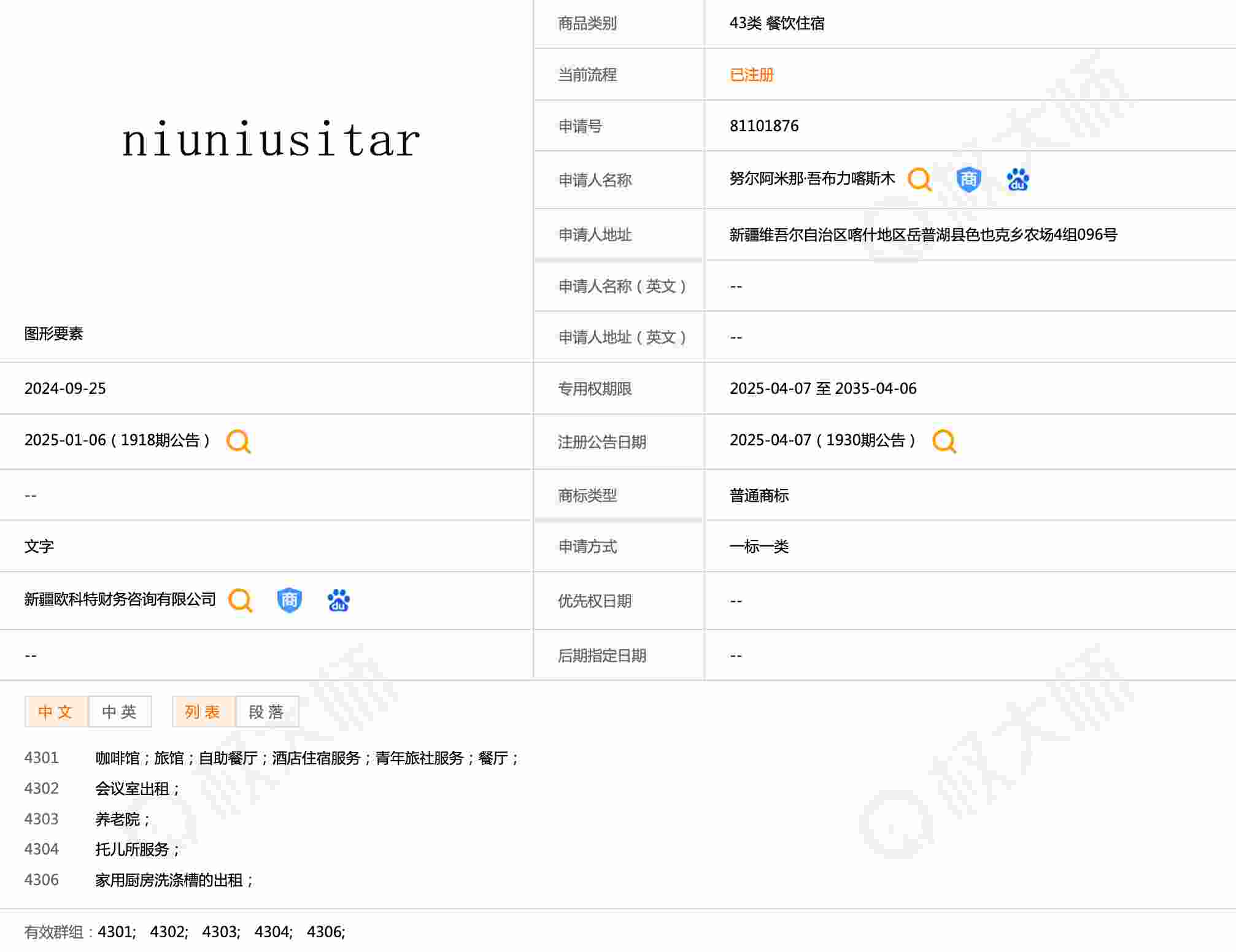Click the 已注册 status text

(x=751, y=75)
